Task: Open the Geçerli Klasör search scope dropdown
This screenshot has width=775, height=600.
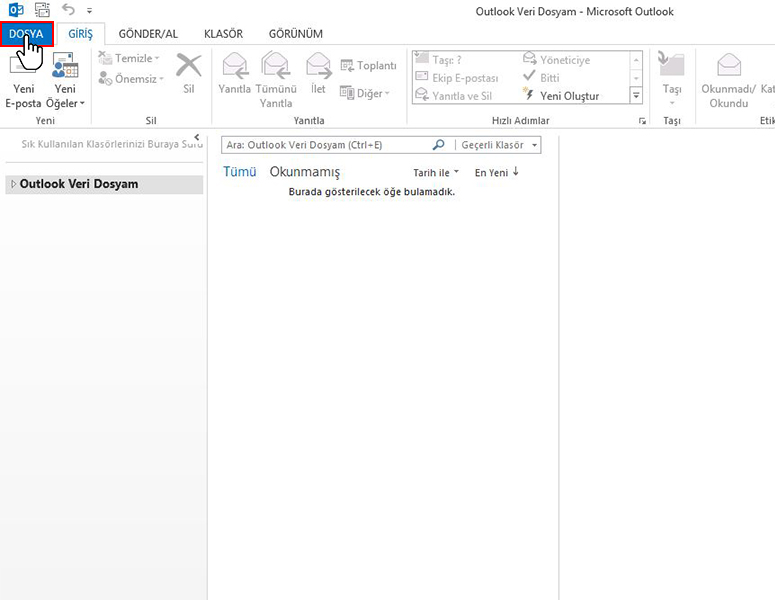Action: pos(499,145)
